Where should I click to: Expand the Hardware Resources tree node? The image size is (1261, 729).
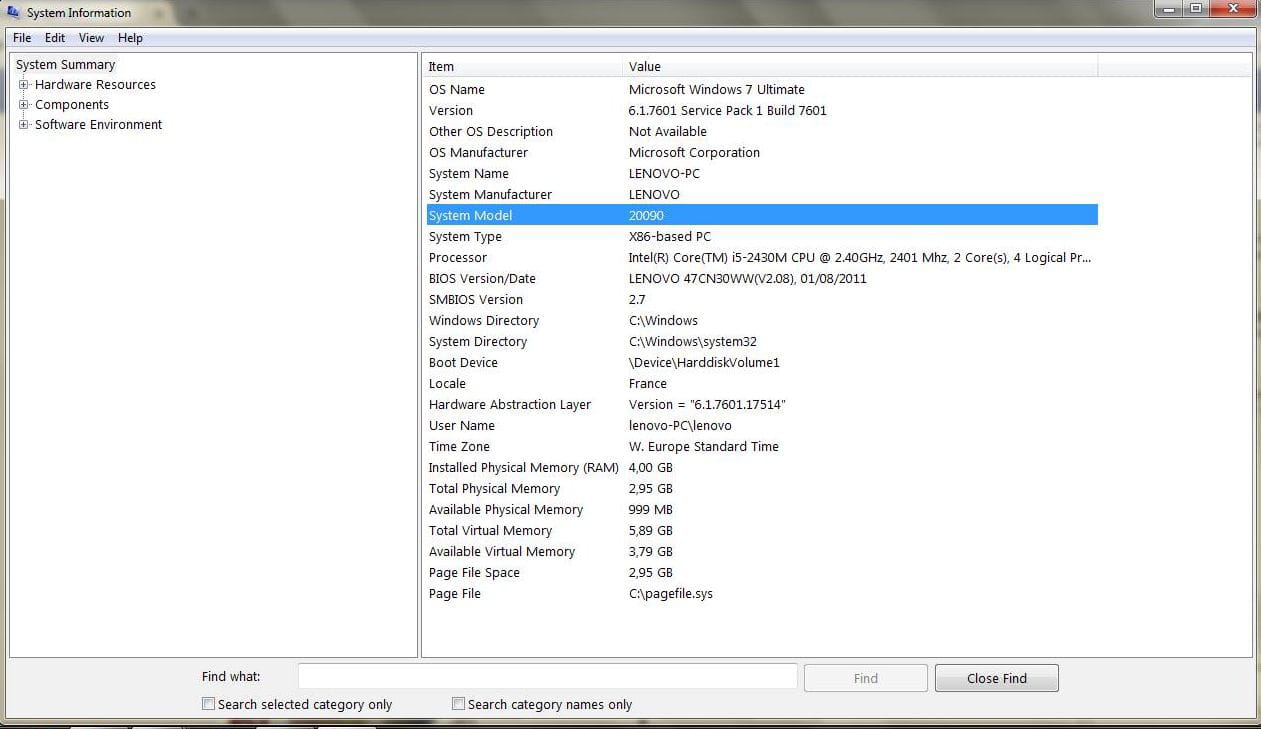click(x=24, y=85)
